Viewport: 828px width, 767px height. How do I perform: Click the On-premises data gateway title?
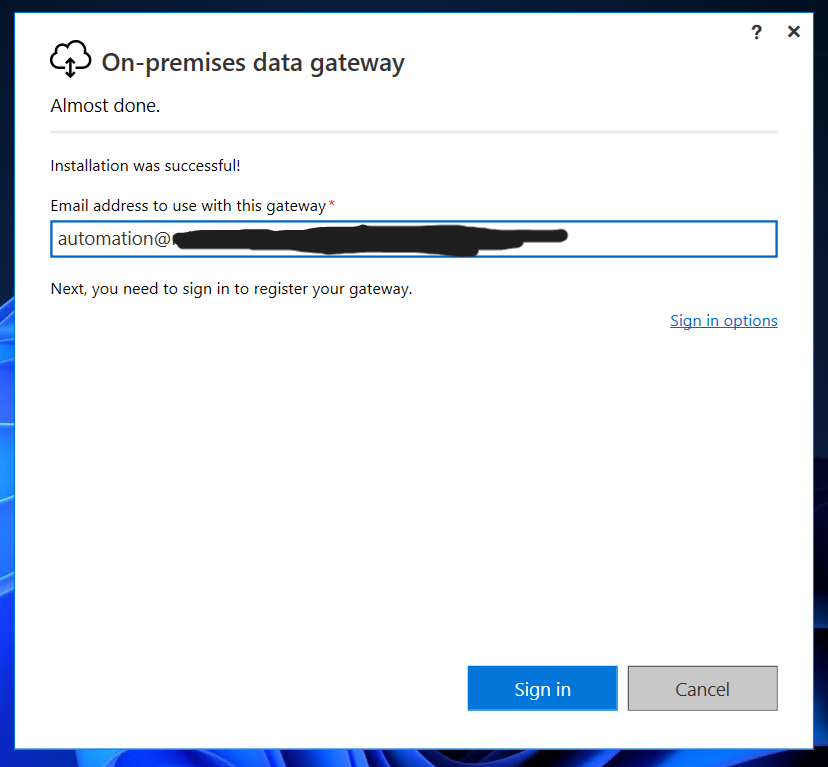click(253, 63)
